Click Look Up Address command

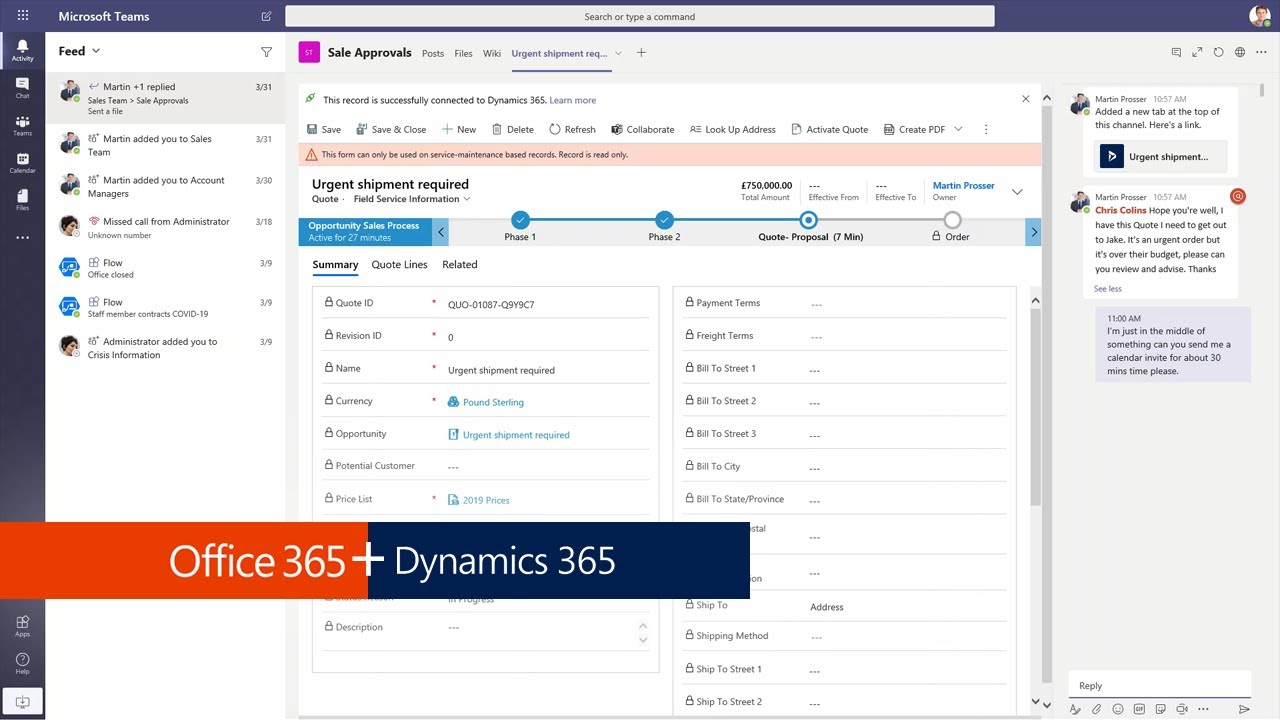(733, 129)
